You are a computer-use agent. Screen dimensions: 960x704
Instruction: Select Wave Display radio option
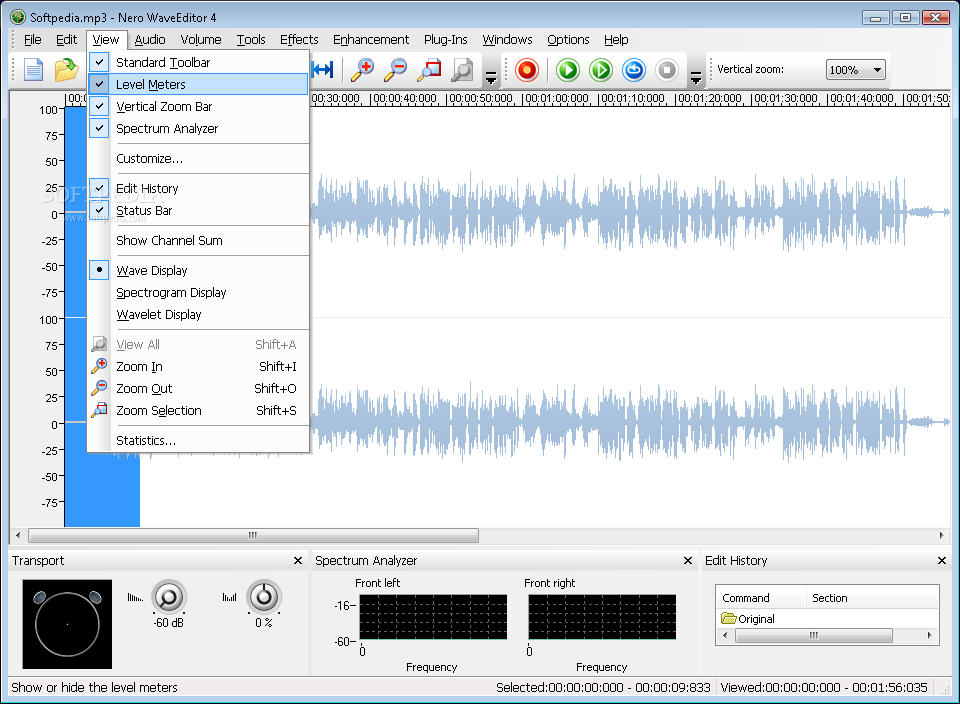point(198,271)
